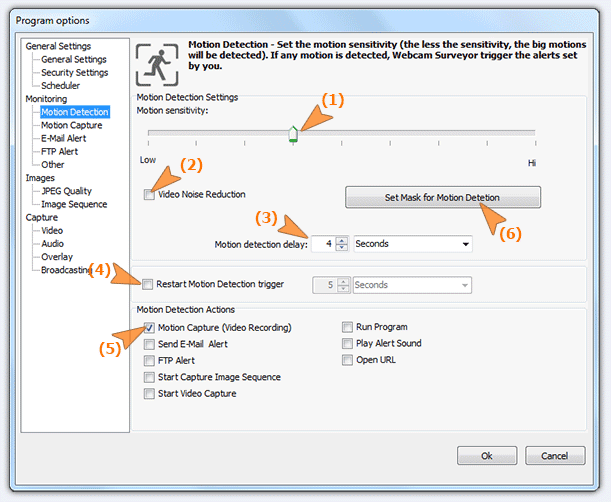This screenshot has width=611, height=502.
Task: Open Motion Capture settings page
Action: coord(71,126)
